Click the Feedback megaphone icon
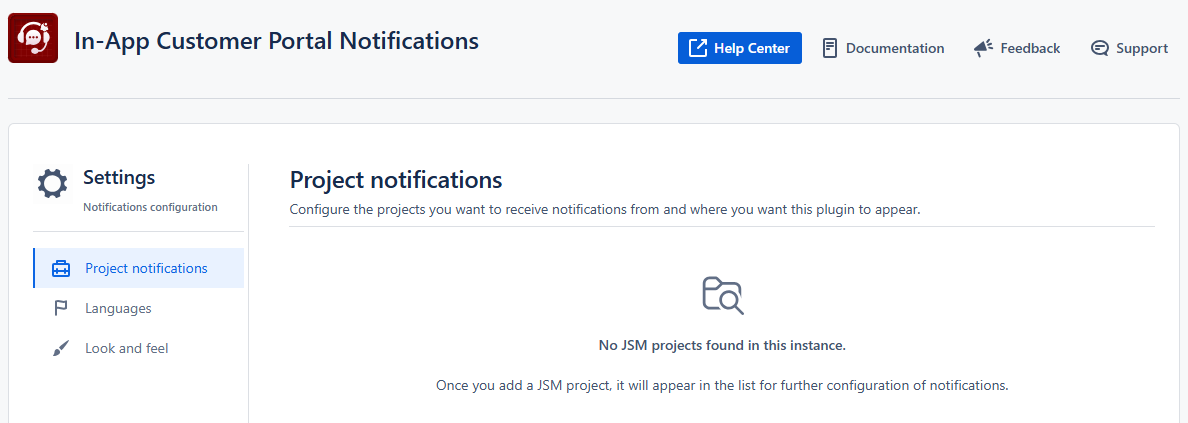1188x423 pixels. coord(983,49)
